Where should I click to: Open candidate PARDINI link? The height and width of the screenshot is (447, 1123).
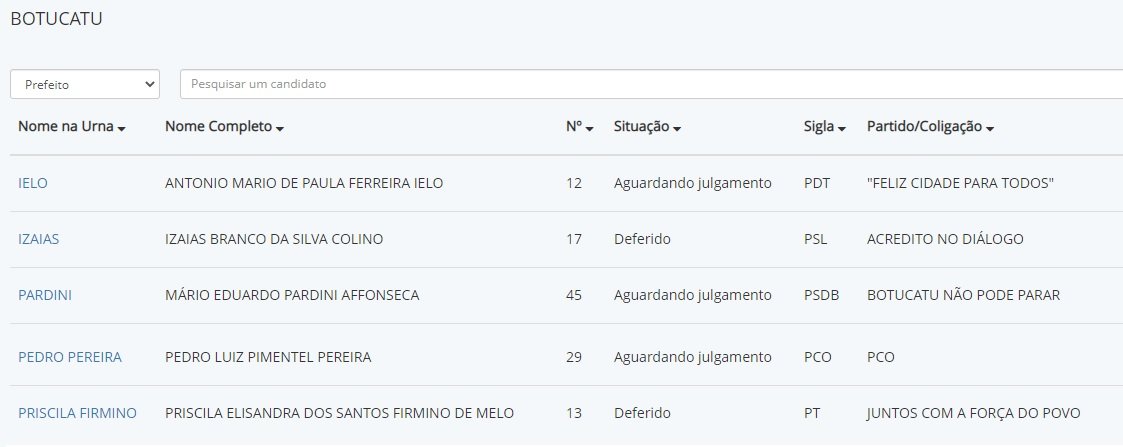point(45,295)
